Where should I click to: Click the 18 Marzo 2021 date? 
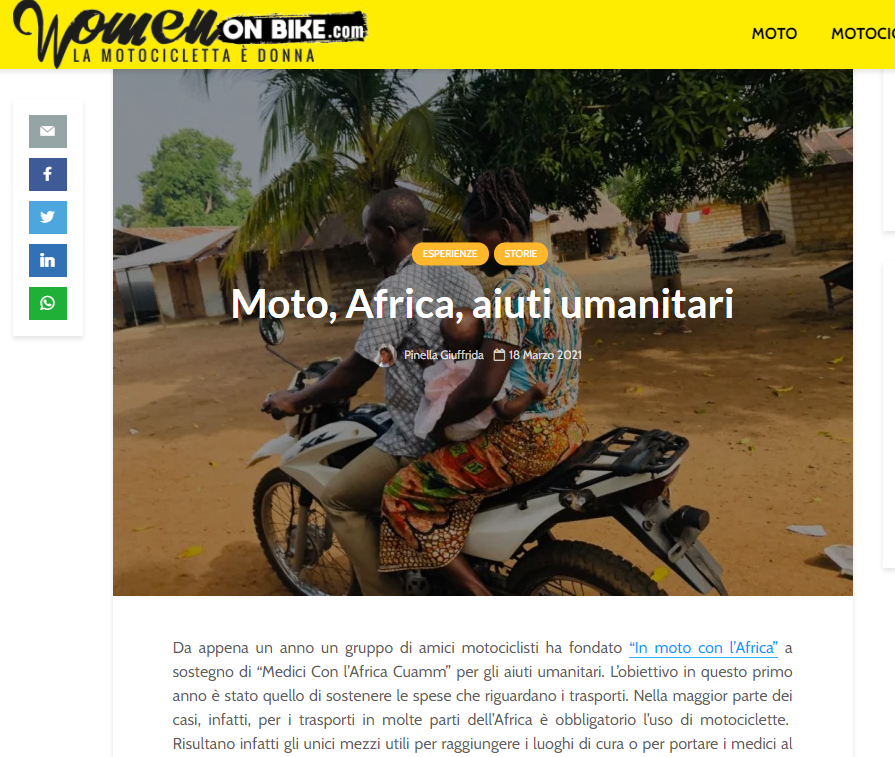545,355
